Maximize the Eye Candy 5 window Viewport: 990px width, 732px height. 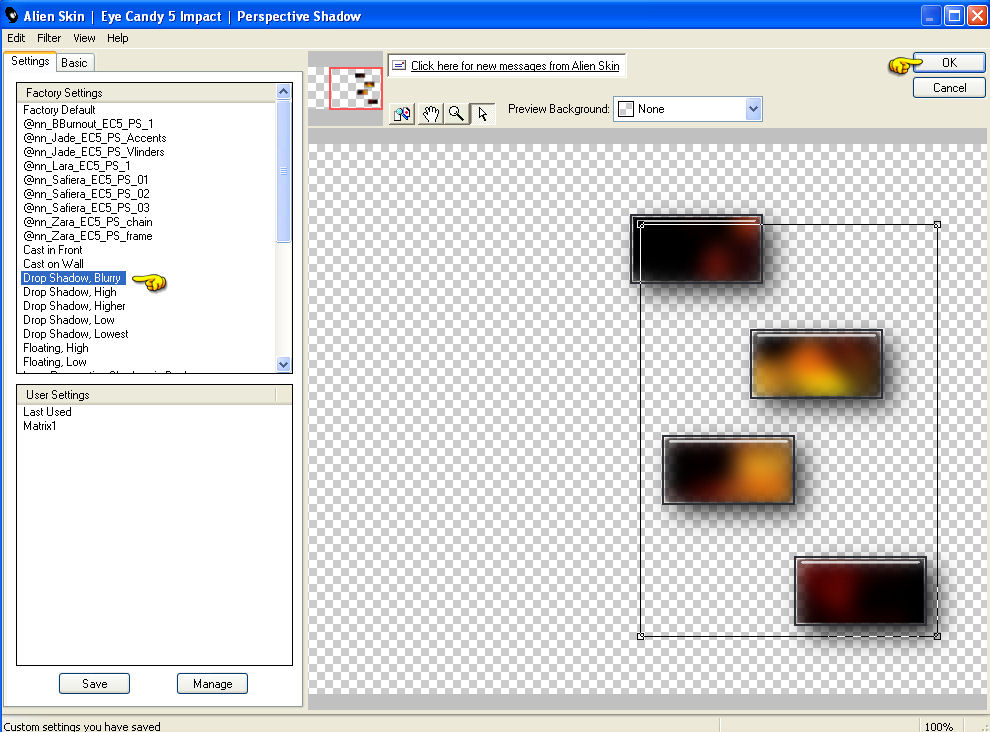(954, 15)
